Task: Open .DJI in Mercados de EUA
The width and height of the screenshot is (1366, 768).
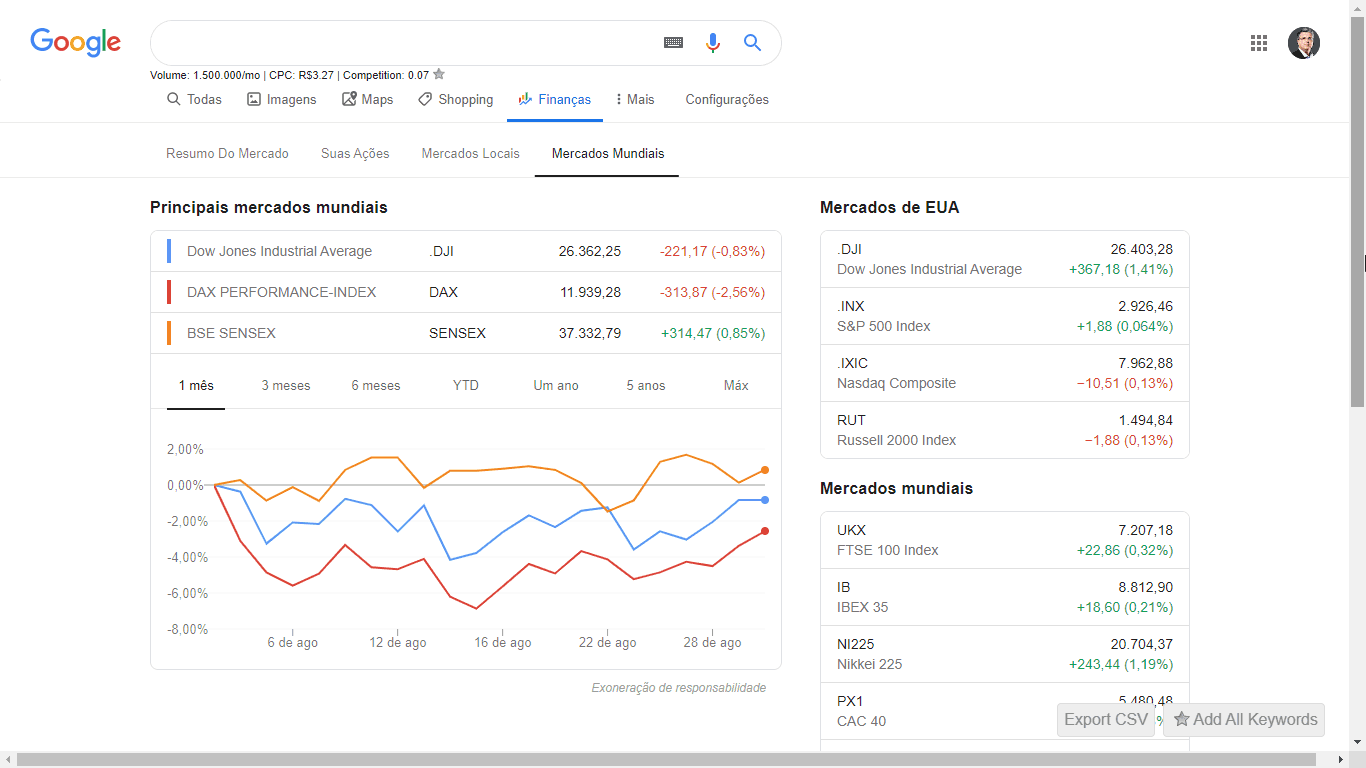Action: [x=1005, y=259]
